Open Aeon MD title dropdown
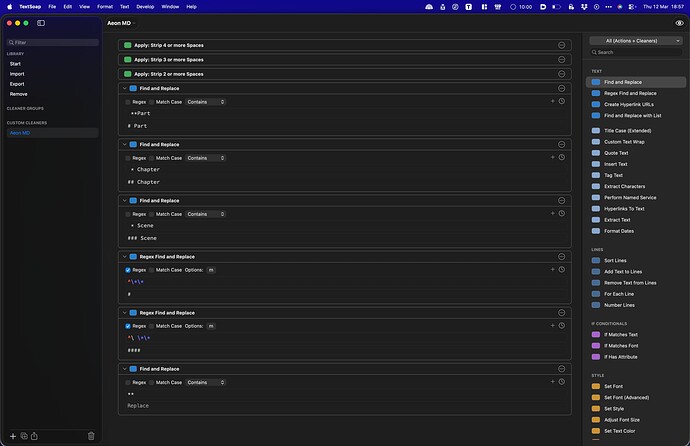Image resolution: width=690 pixels, height=446 pixels. 121,23
